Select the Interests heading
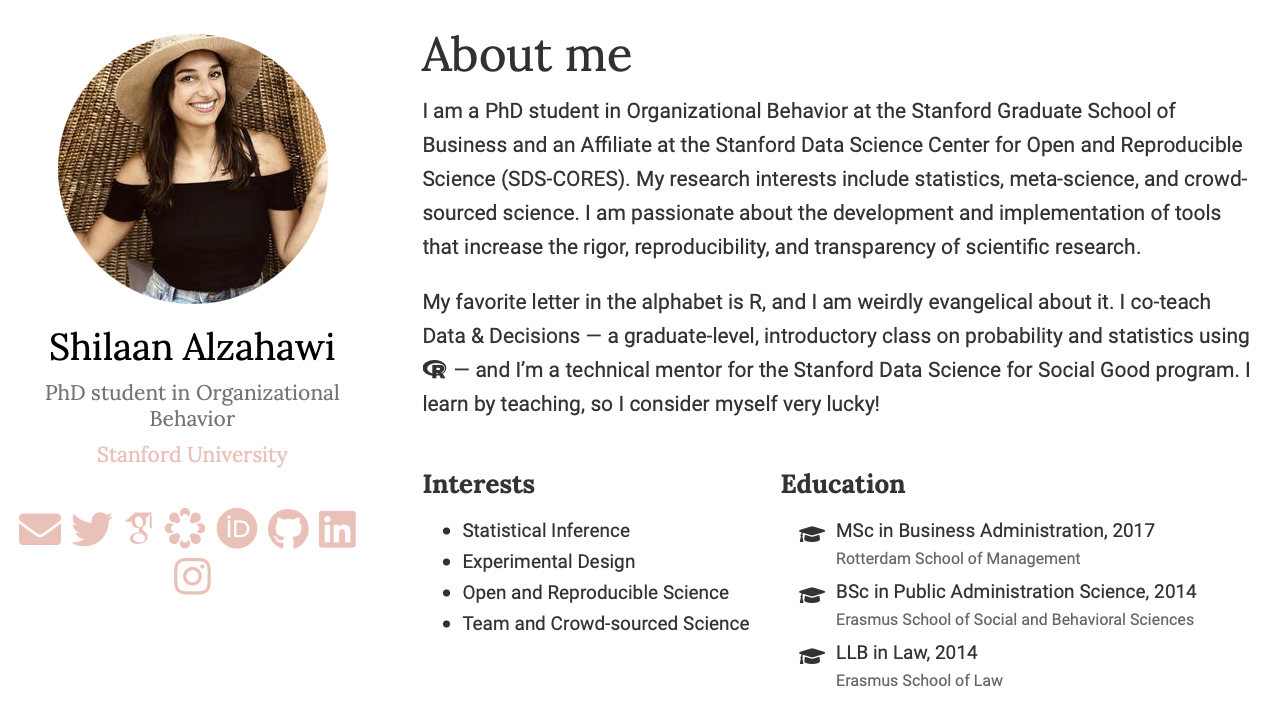Screen dimensions: 1266x704 (x=478, y=484)
